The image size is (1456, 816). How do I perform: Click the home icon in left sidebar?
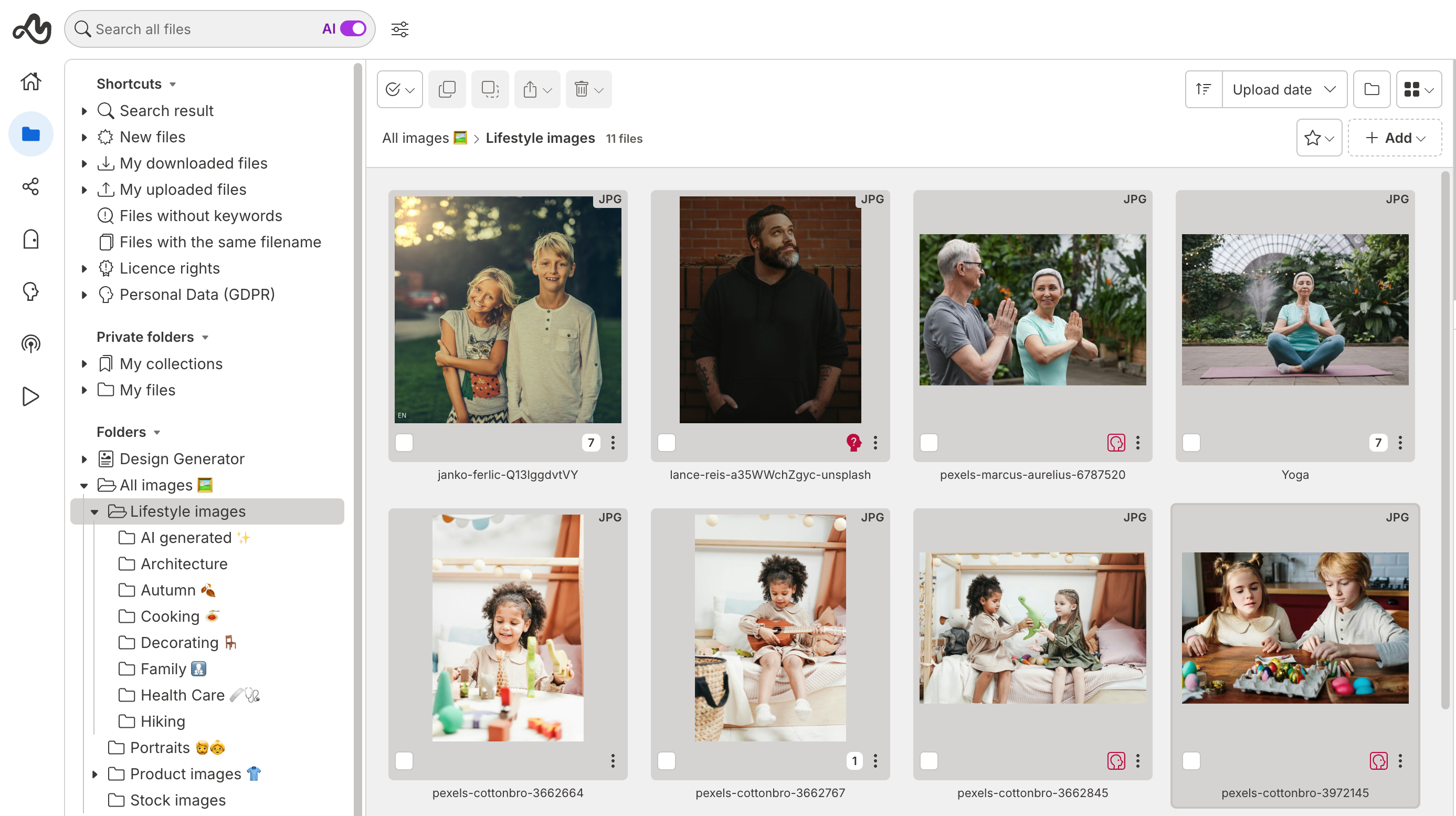(x=30, y=81)
